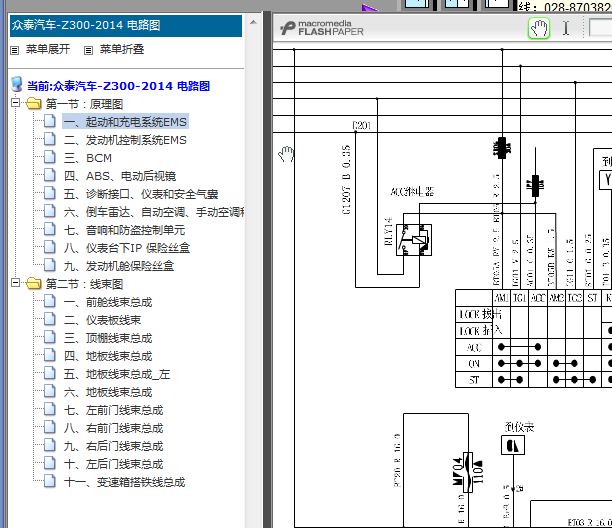Screen dimensions: 612x528
Task: Click the FlashPaper toolbar input box
Action: (x=600, y=28)
